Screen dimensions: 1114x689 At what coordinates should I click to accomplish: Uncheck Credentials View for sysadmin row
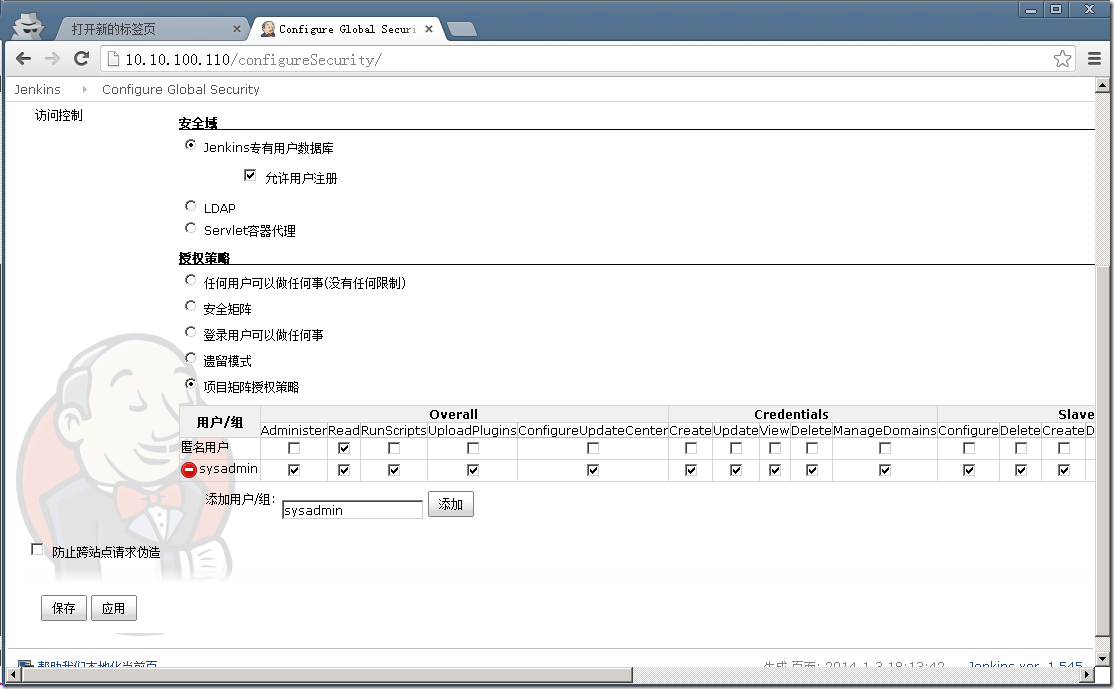(774, 470)
